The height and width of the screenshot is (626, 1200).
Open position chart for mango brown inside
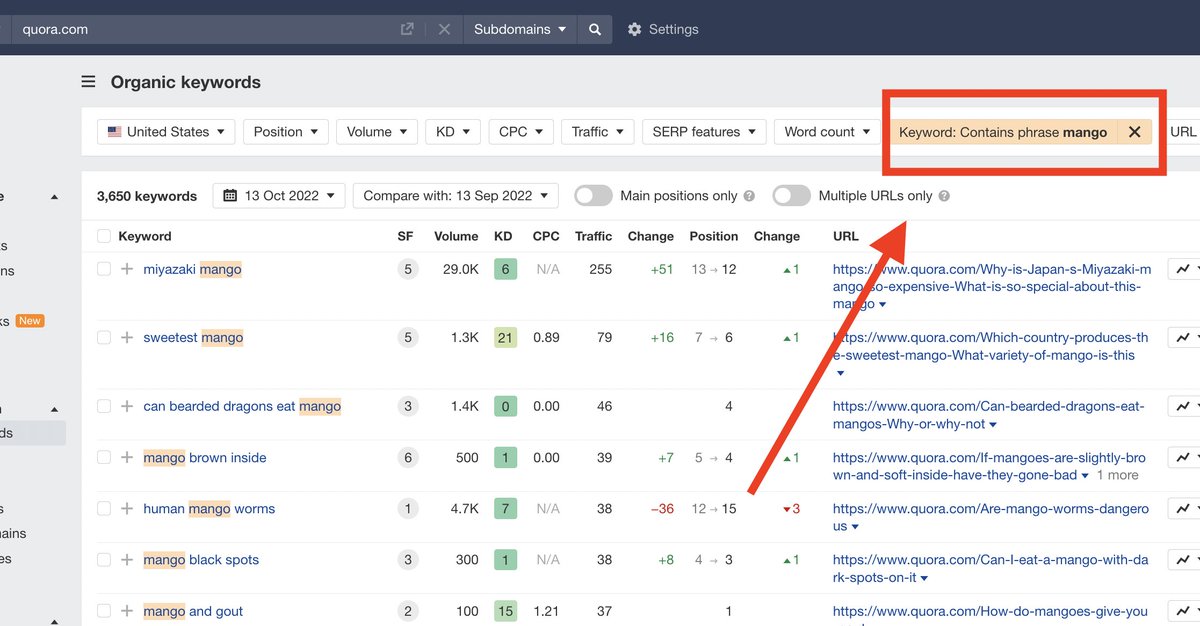(1185, 457)
